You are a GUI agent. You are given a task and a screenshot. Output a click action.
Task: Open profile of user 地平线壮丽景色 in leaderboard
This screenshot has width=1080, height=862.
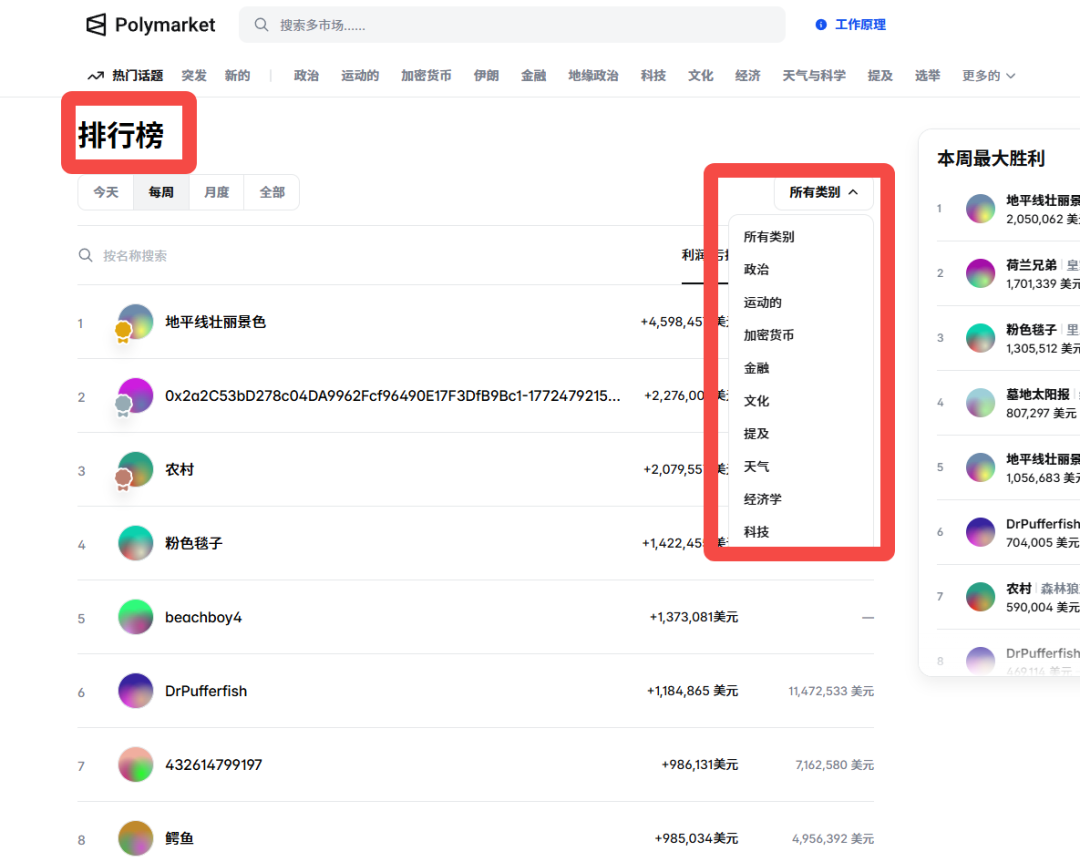point(216,322)
